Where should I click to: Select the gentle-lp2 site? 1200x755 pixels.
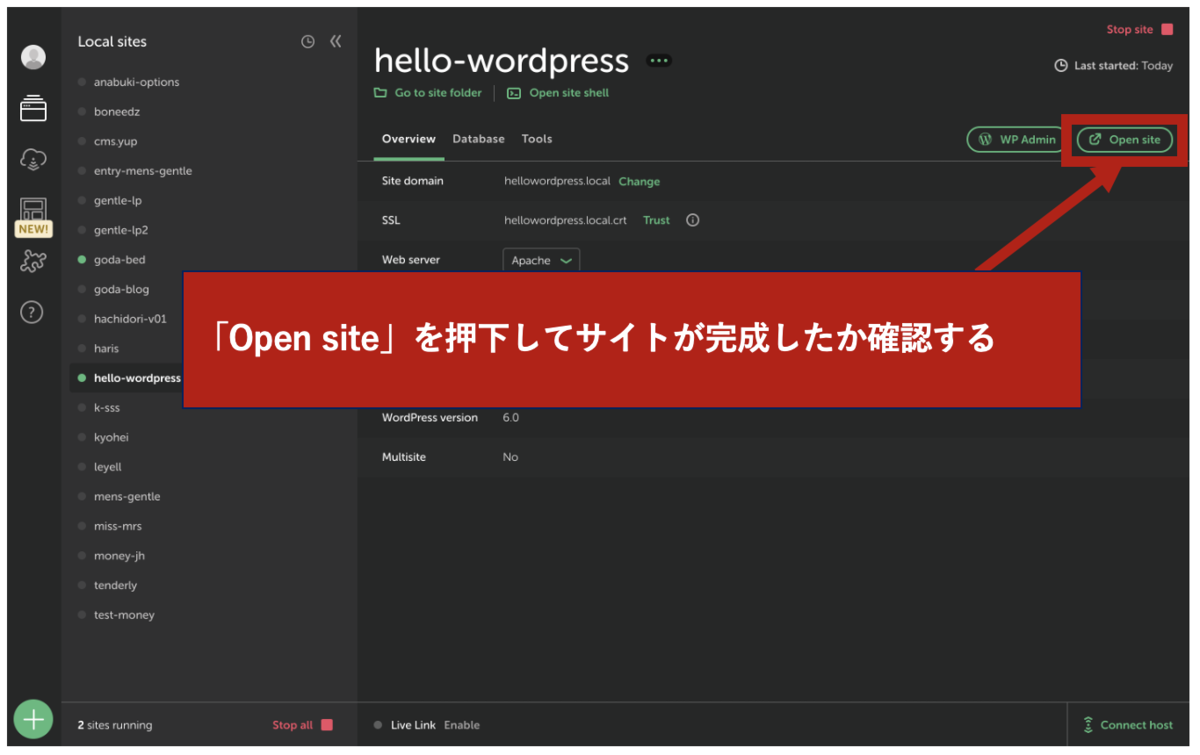click(121, 230)
